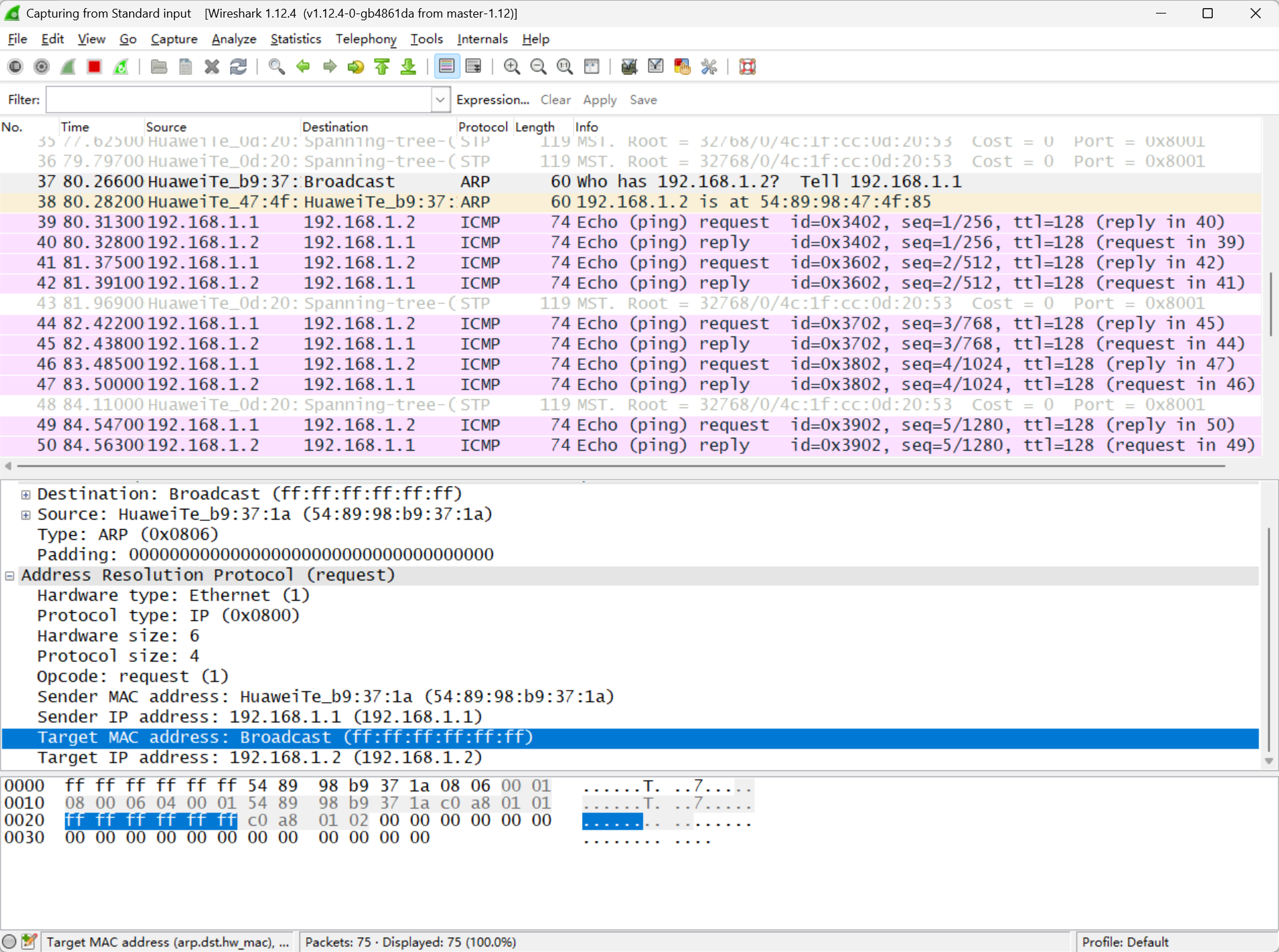Viewport: 1279px width, 952px height.
Task: Go to a specific packet number
Action: click(x=356, y=66)
